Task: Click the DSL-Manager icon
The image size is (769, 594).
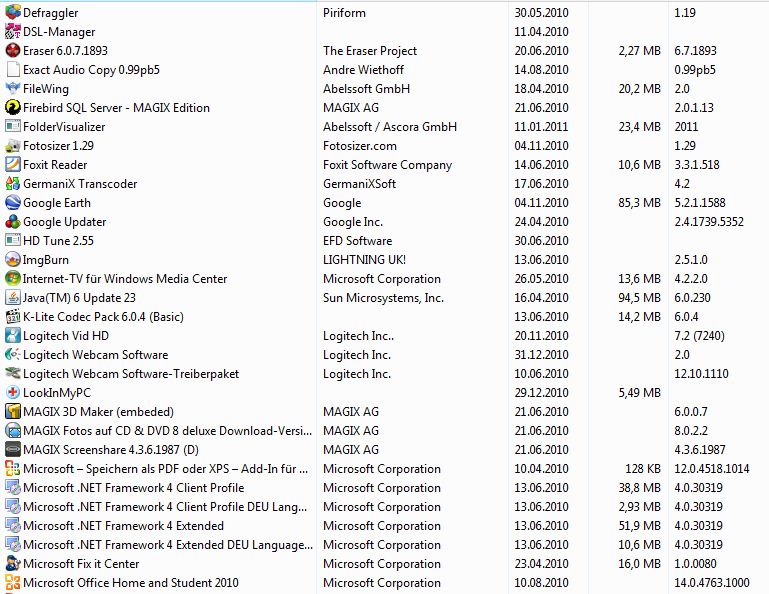Action: 13,31
